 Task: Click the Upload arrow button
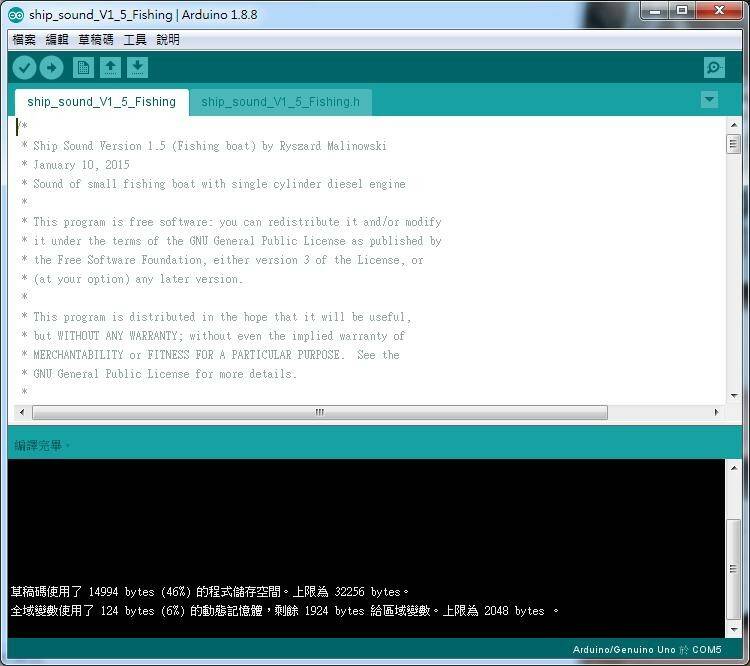[51, 68]
